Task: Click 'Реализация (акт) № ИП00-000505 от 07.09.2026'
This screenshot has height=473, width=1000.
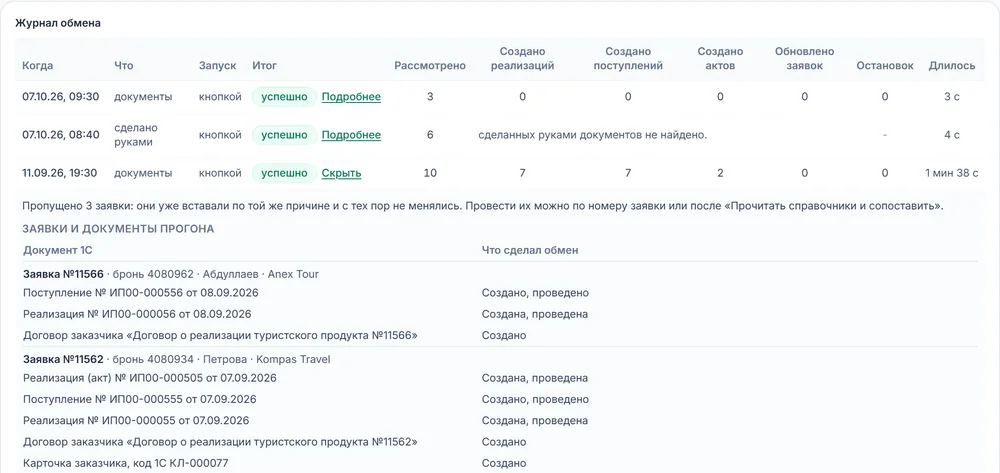Action: [150, 378]
